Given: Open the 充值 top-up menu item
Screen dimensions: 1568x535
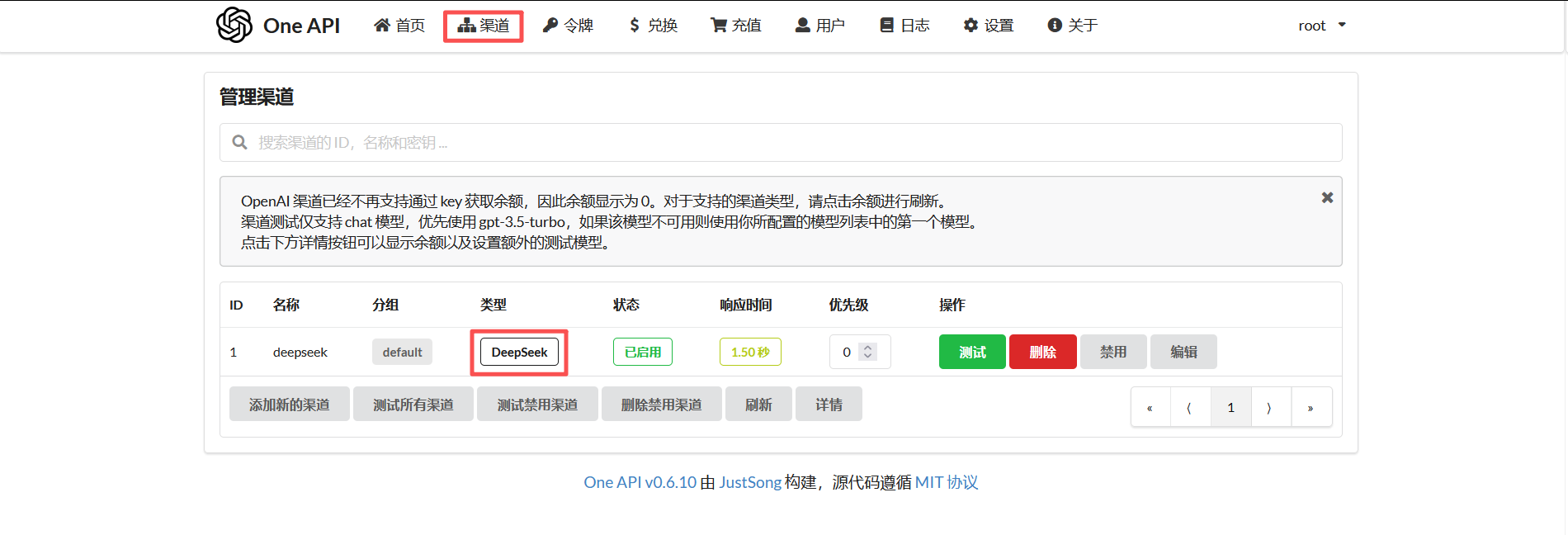Looking at the screenshot, I should point(736,26).
